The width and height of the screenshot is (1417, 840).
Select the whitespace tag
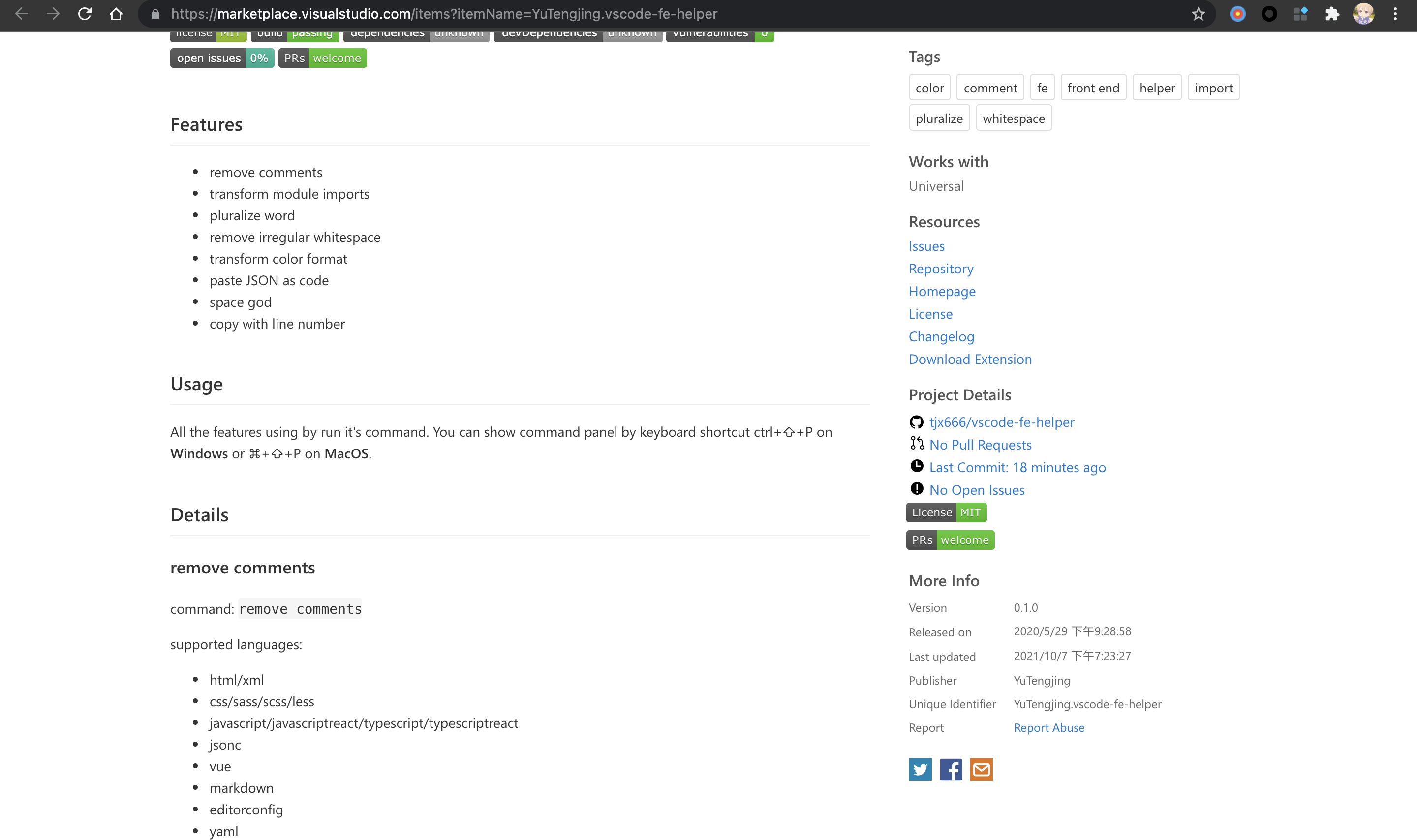click(x=1014, y=118)
